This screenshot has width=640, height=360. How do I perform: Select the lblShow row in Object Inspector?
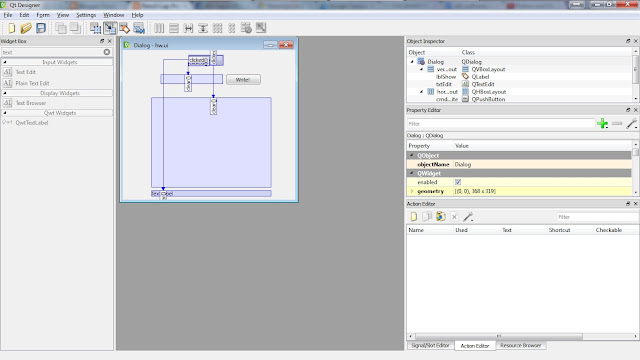(x=519, y=77)
